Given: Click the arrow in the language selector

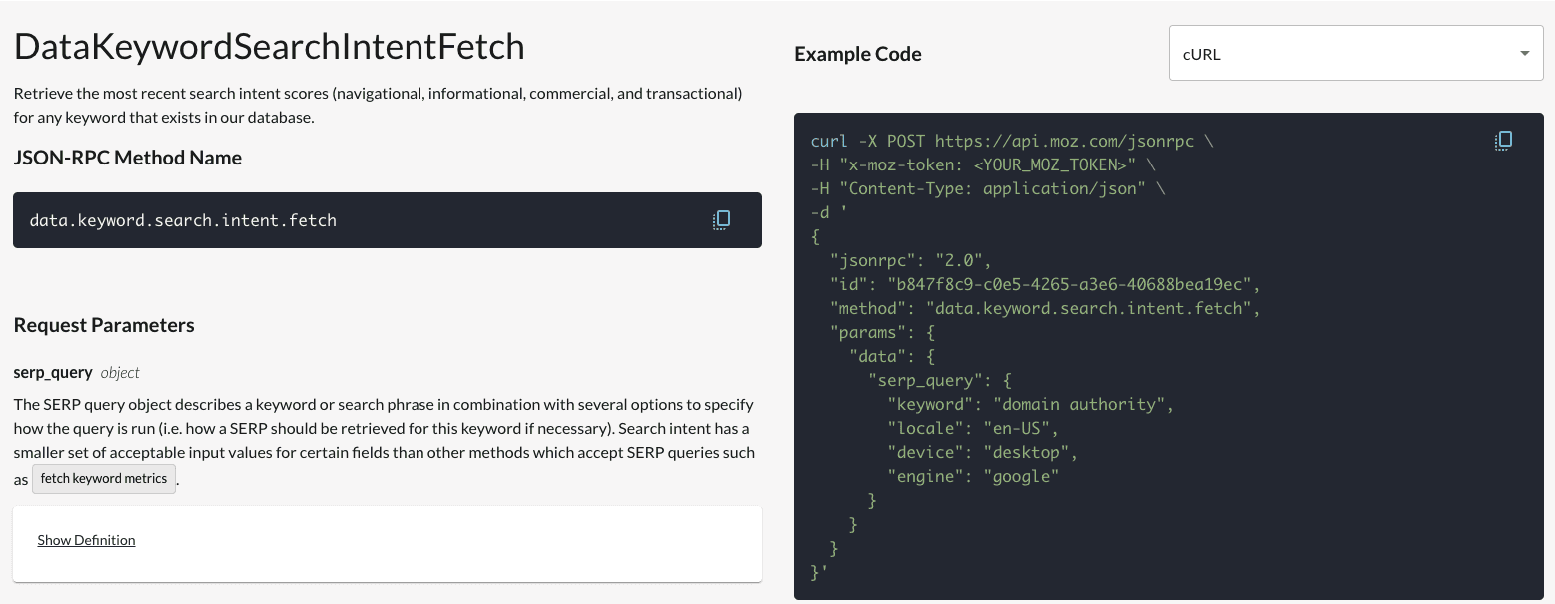Looking at the screenshot, I should (x=1524, y=54).
